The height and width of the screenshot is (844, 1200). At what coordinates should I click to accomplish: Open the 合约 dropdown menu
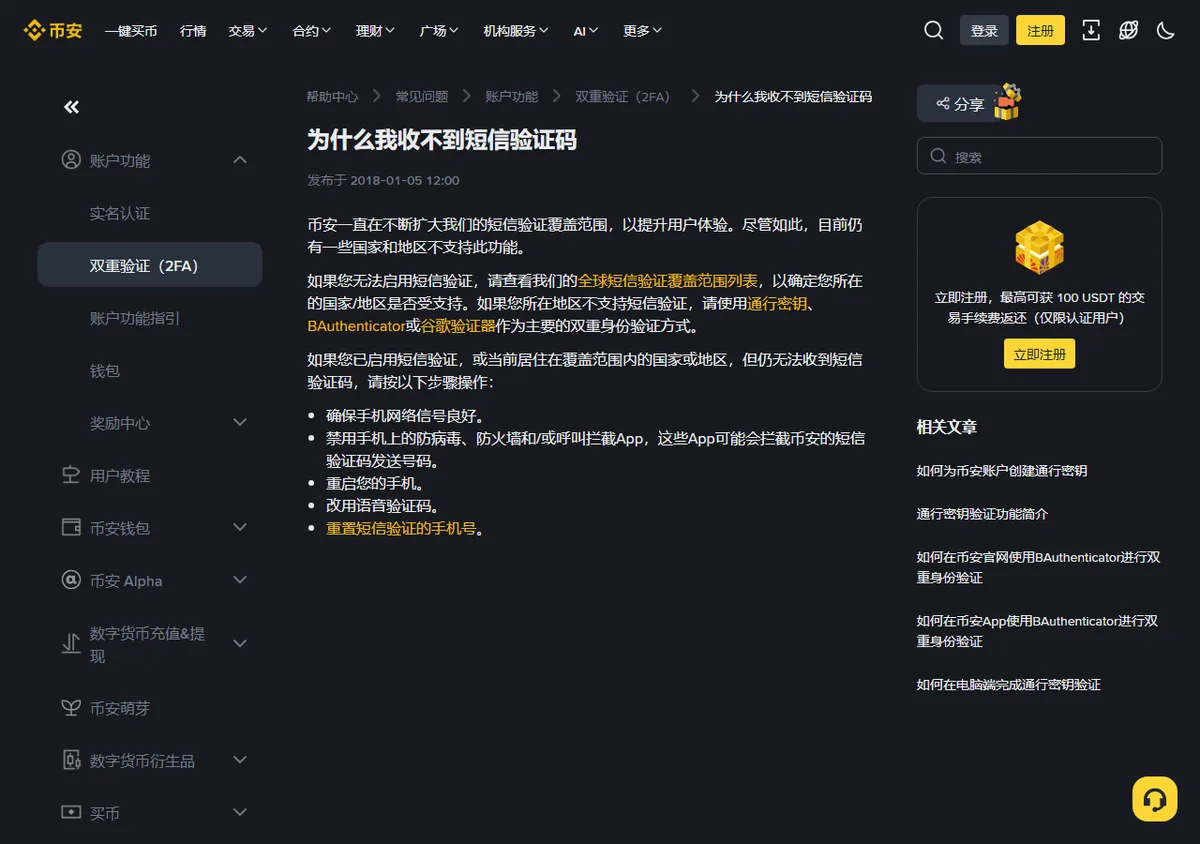tap(312, 30)
